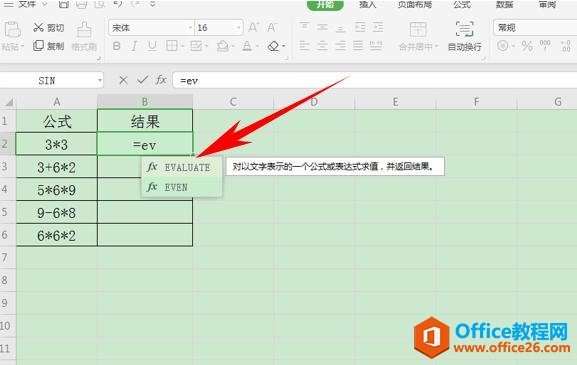Switch to the 插入 (Insert) tab
577x365 pixels.
pyautogui.click(x=367, y=4)
